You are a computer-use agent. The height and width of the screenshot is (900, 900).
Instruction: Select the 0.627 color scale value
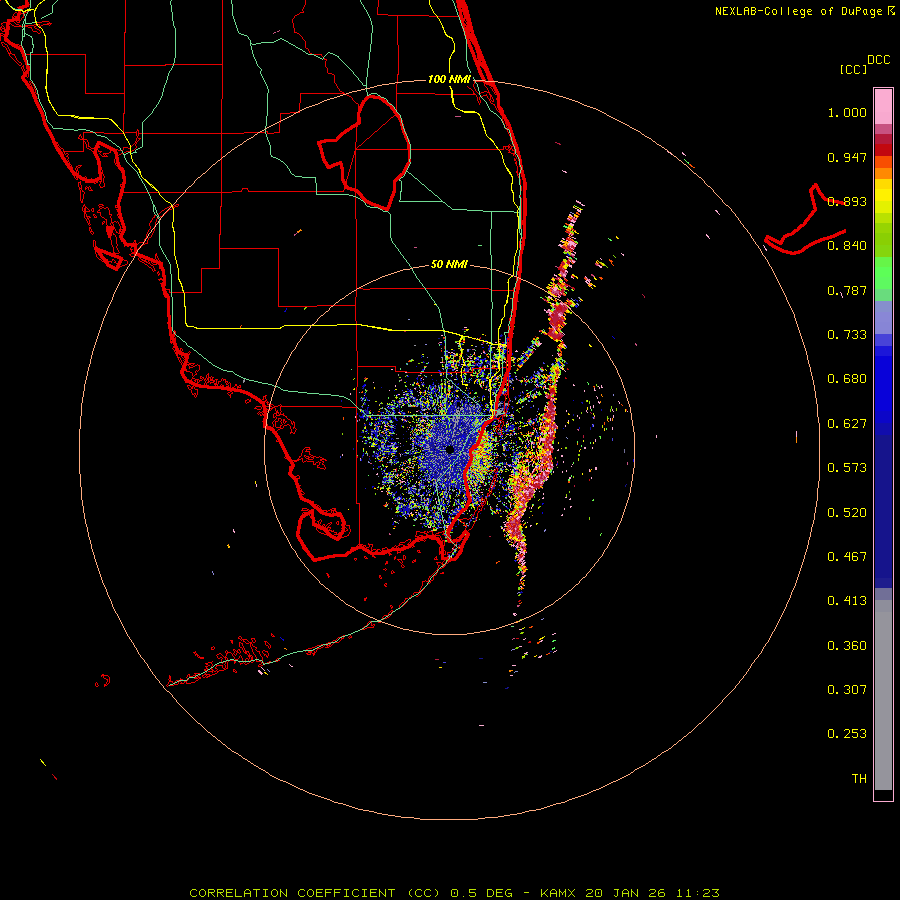pyautogui.click(x=847, y=424)
